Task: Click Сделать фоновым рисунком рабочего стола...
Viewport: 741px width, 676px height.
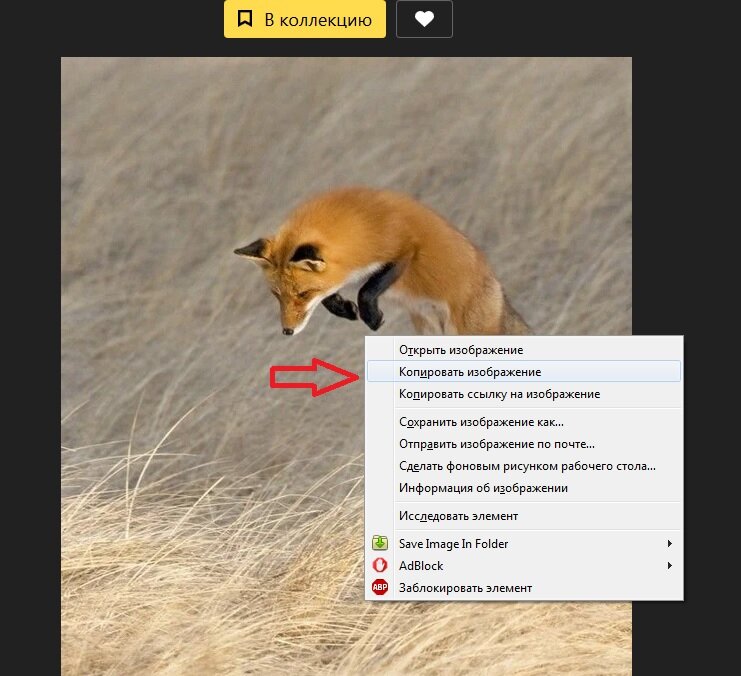Action: (x=527, y=466)
